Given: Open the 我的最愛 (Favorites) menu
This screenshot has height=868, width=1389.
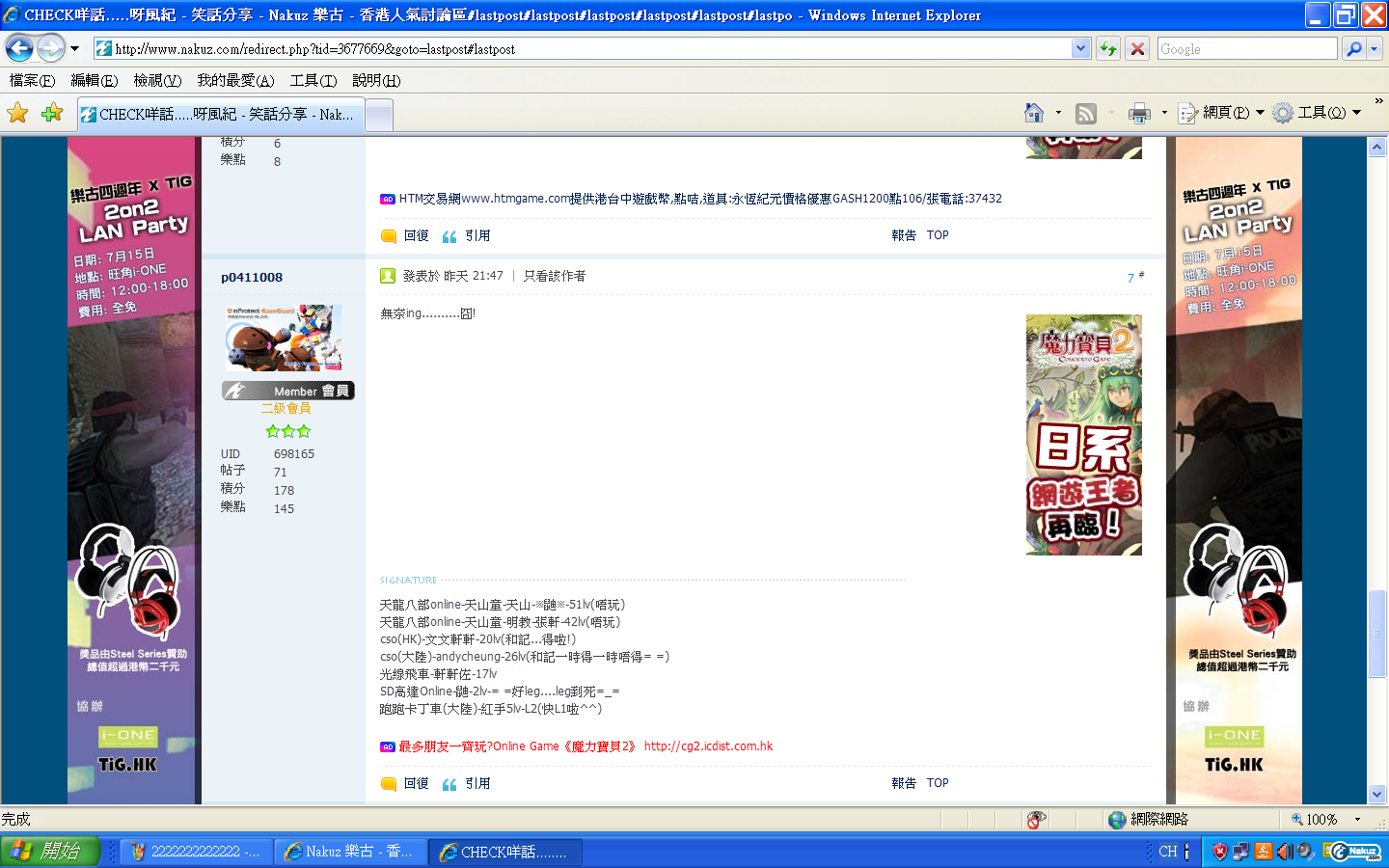Looking at the screenshot, I should point(235,80).
